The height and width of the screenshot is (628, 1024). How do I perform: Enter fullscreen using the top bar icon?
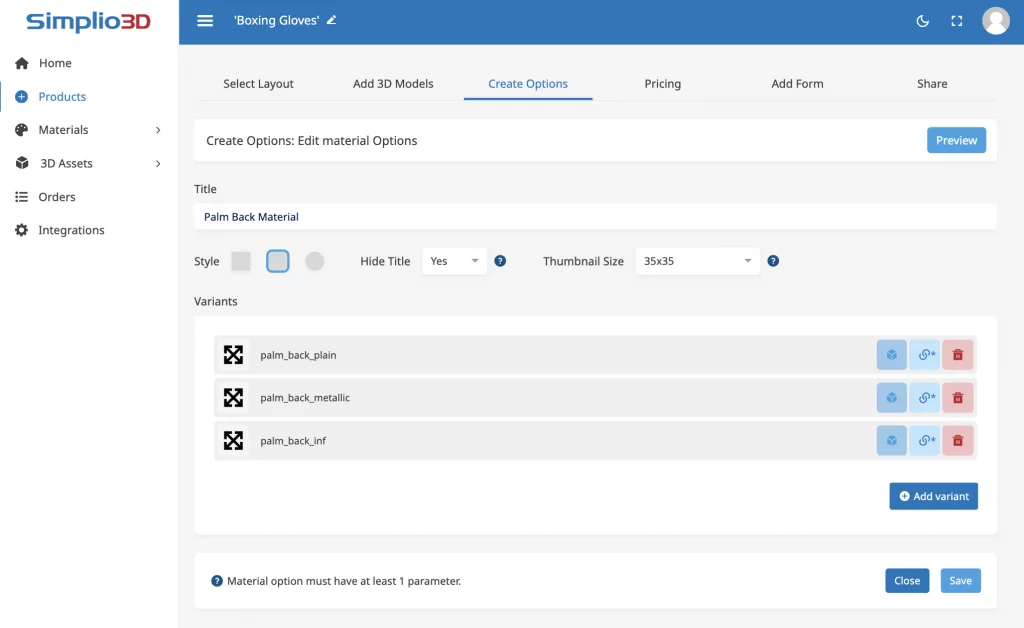click(x=956, y=20)
